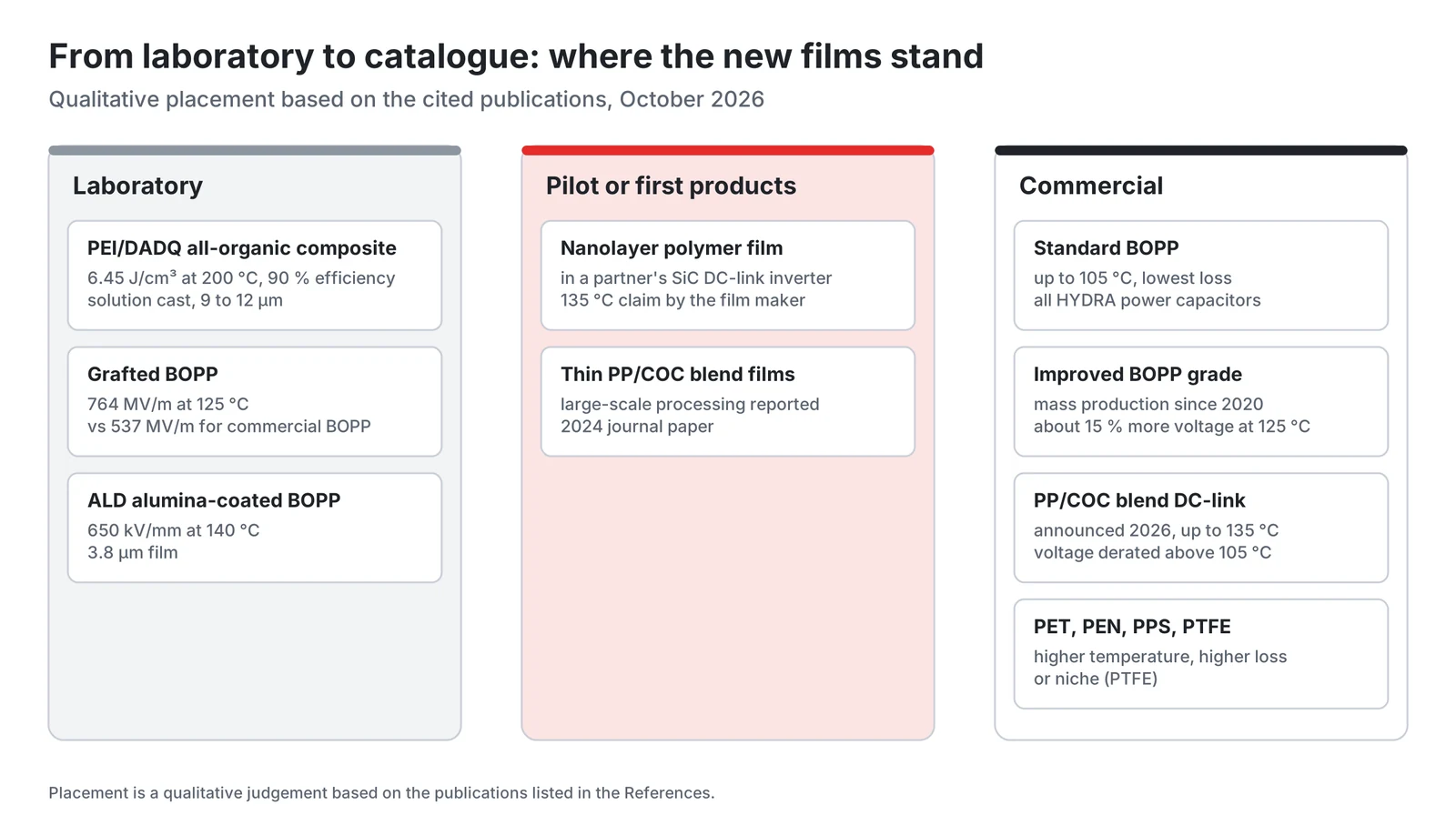Select the Nanolayer polymer film card
Image resolution: width=1456 pixels, height=825 pixels.
pyautogui.click(x=728, y=275)
